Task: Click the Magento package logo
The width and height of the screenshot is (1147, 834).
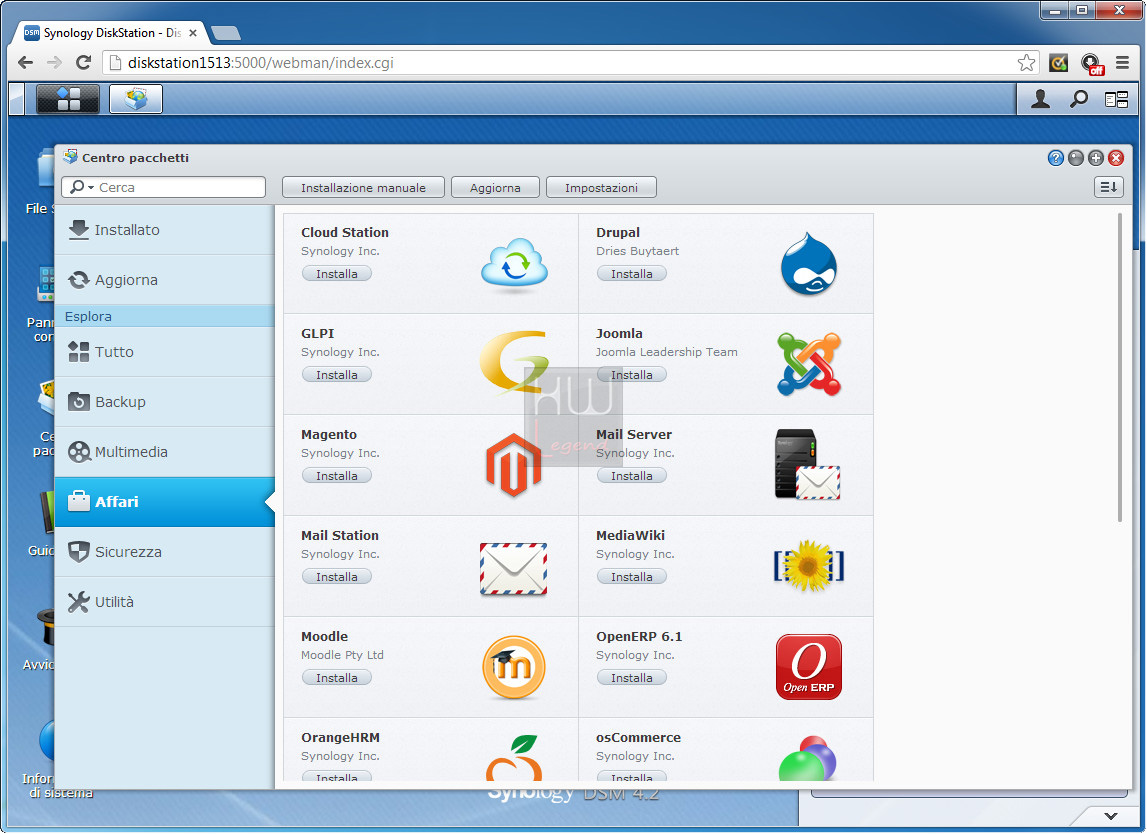Action: 514,465
